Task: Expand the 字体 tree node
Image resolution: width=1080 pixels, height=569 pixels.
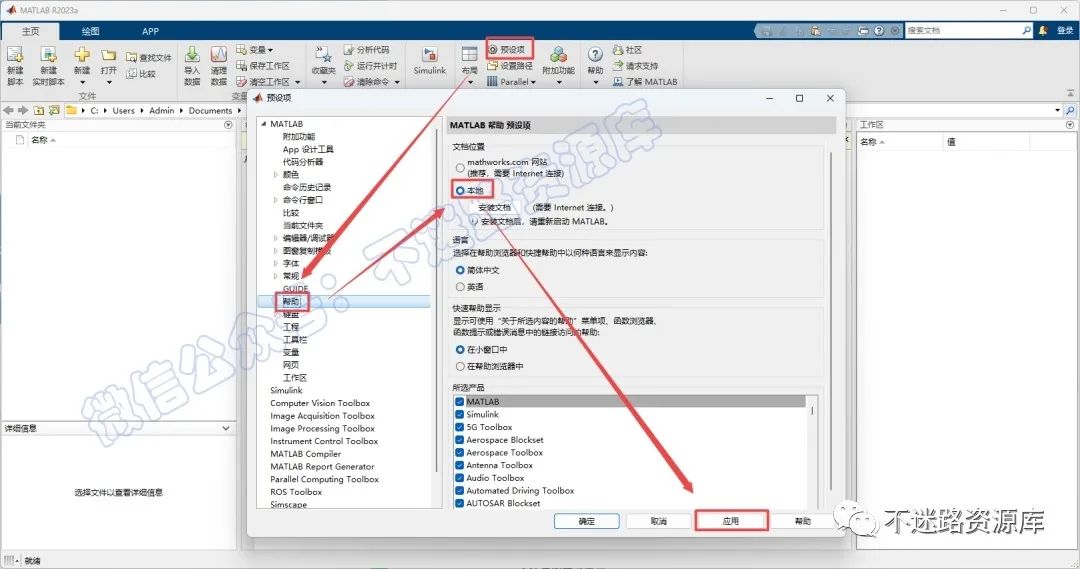Action: (x=276, y=263)
